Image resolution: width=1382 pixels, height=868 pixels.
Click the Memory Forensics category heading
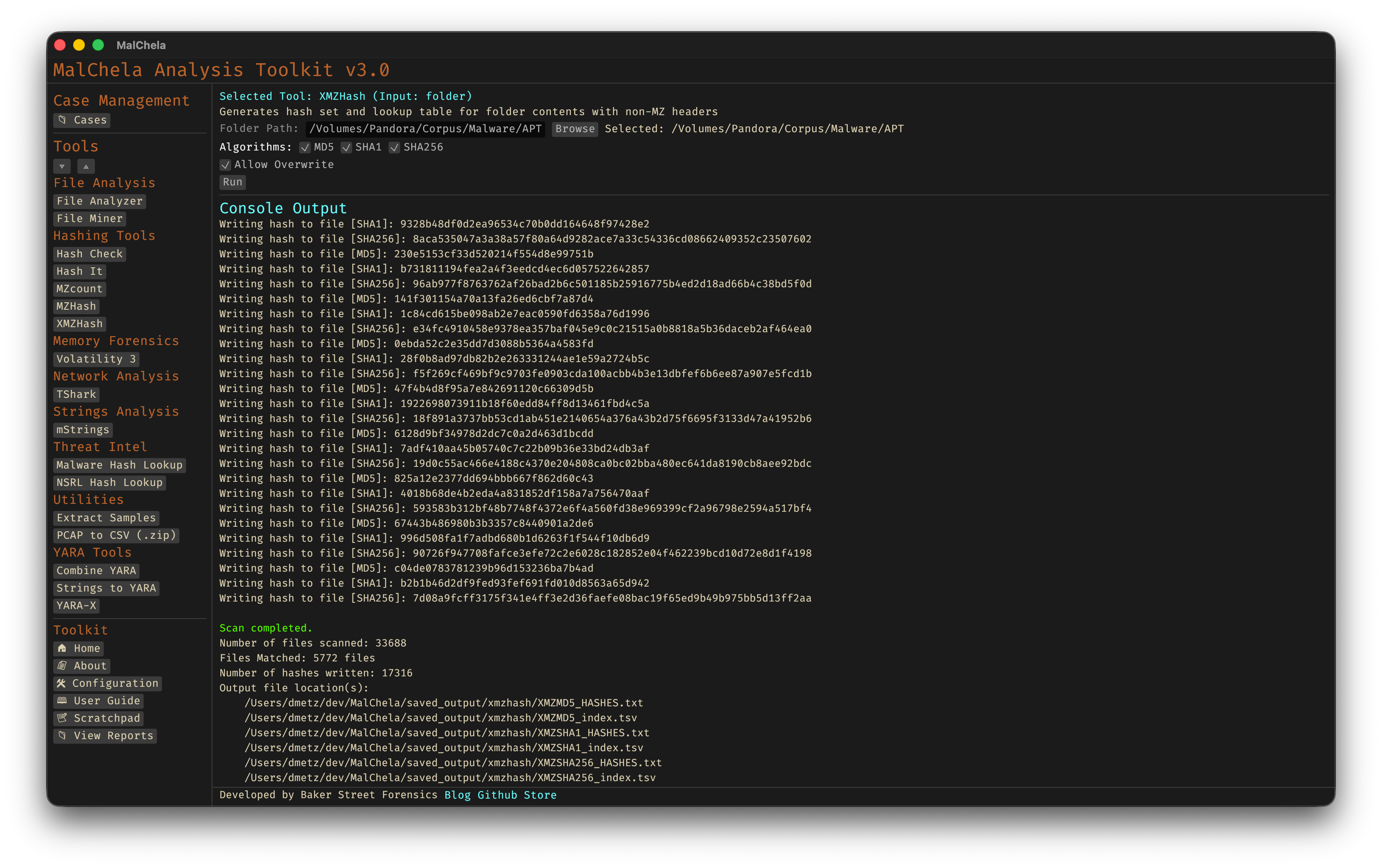pos(116,341)
